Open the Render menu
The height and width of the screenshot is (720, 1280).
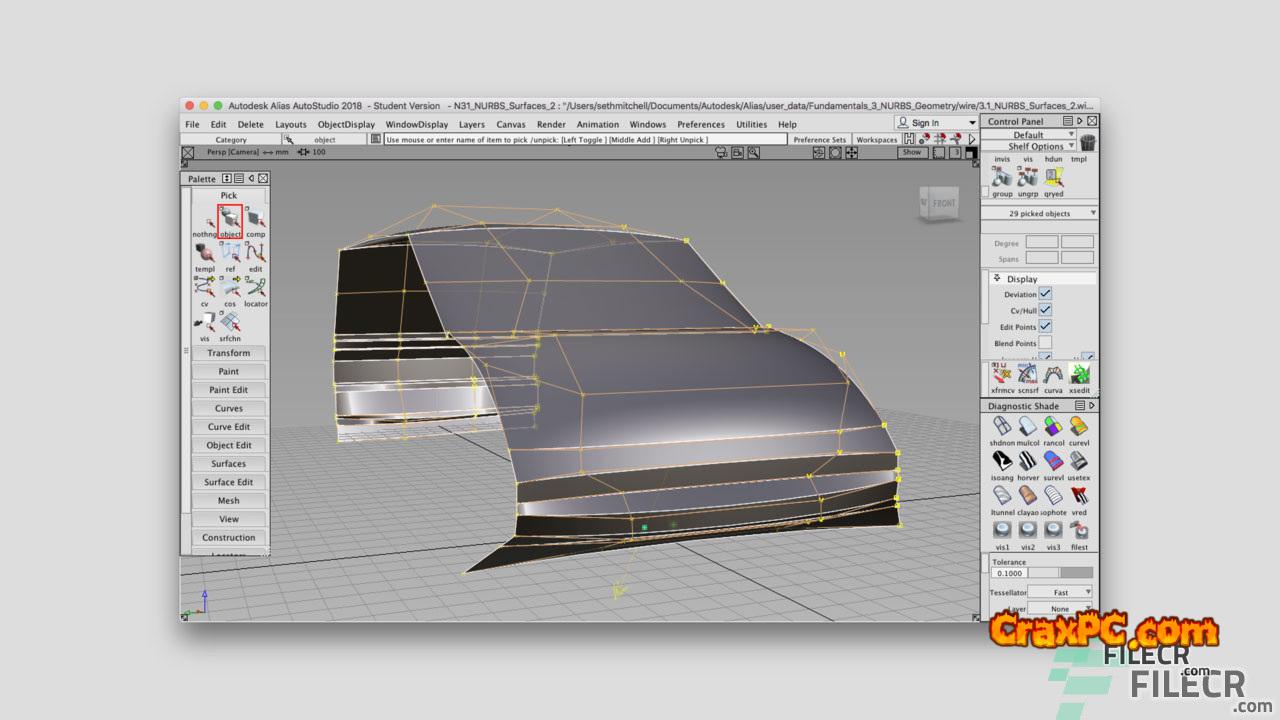(551, 125)
